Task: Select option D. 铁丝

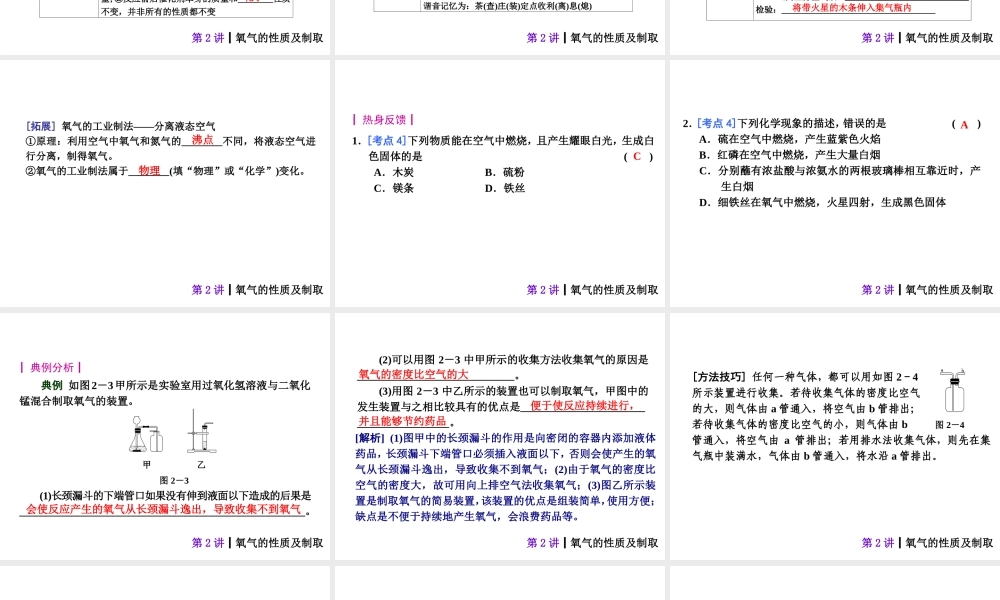Action: 504,188
